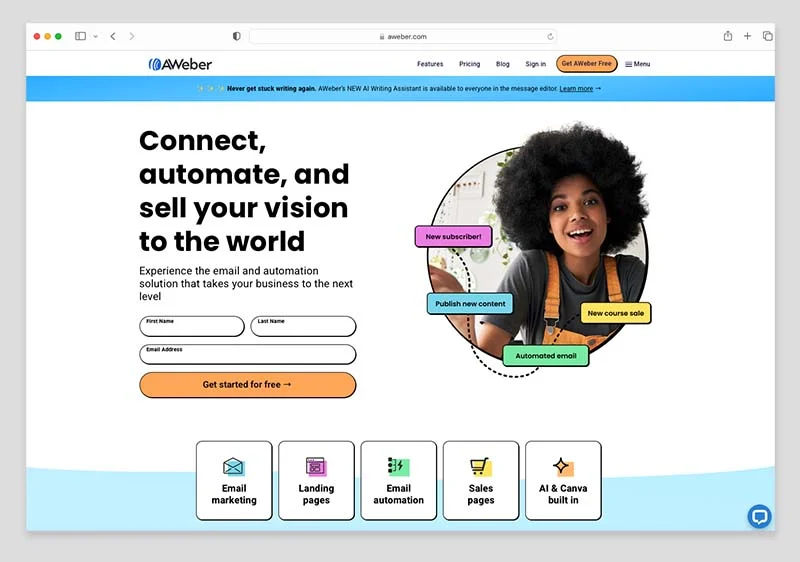Follow the Learn more banner link
Image resolution: width=800 pixels, height=562 pixels.
(576, 89)
